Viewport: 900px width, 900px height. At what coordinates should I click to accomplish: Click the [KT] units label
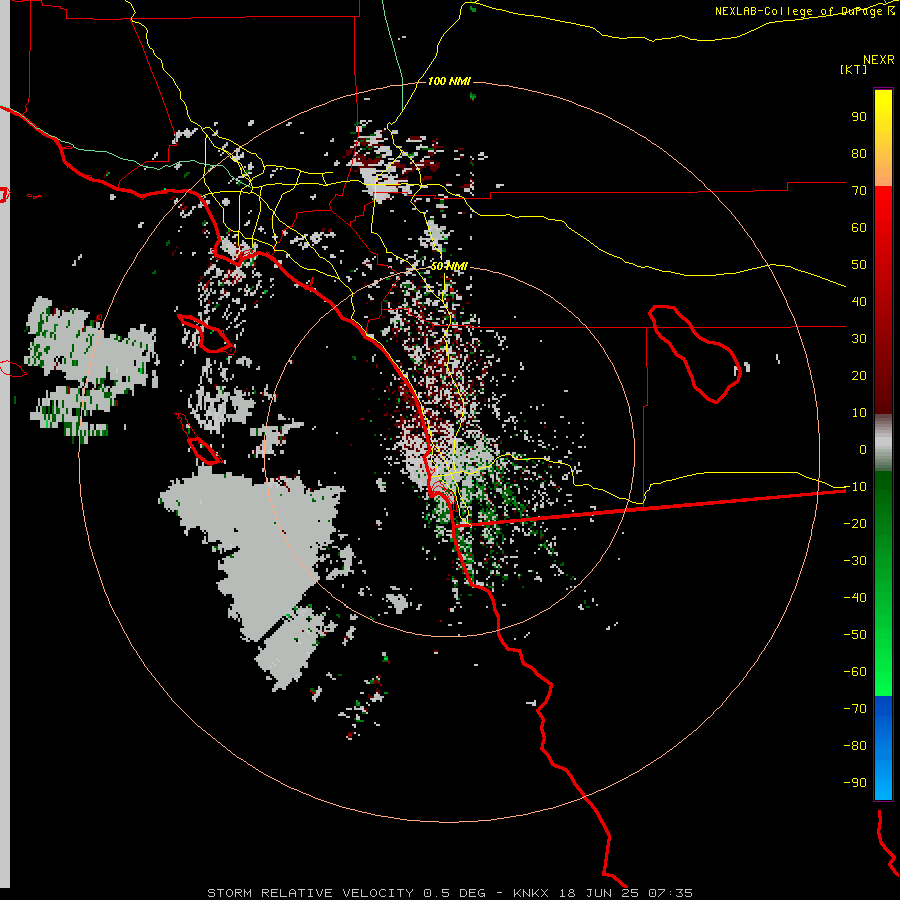coord(854,69)
